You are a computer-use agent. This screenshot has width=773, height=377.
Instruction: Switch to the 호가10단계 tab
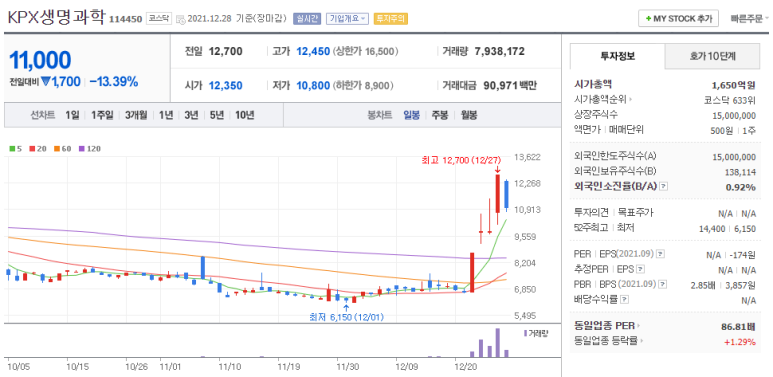point(712,56)
